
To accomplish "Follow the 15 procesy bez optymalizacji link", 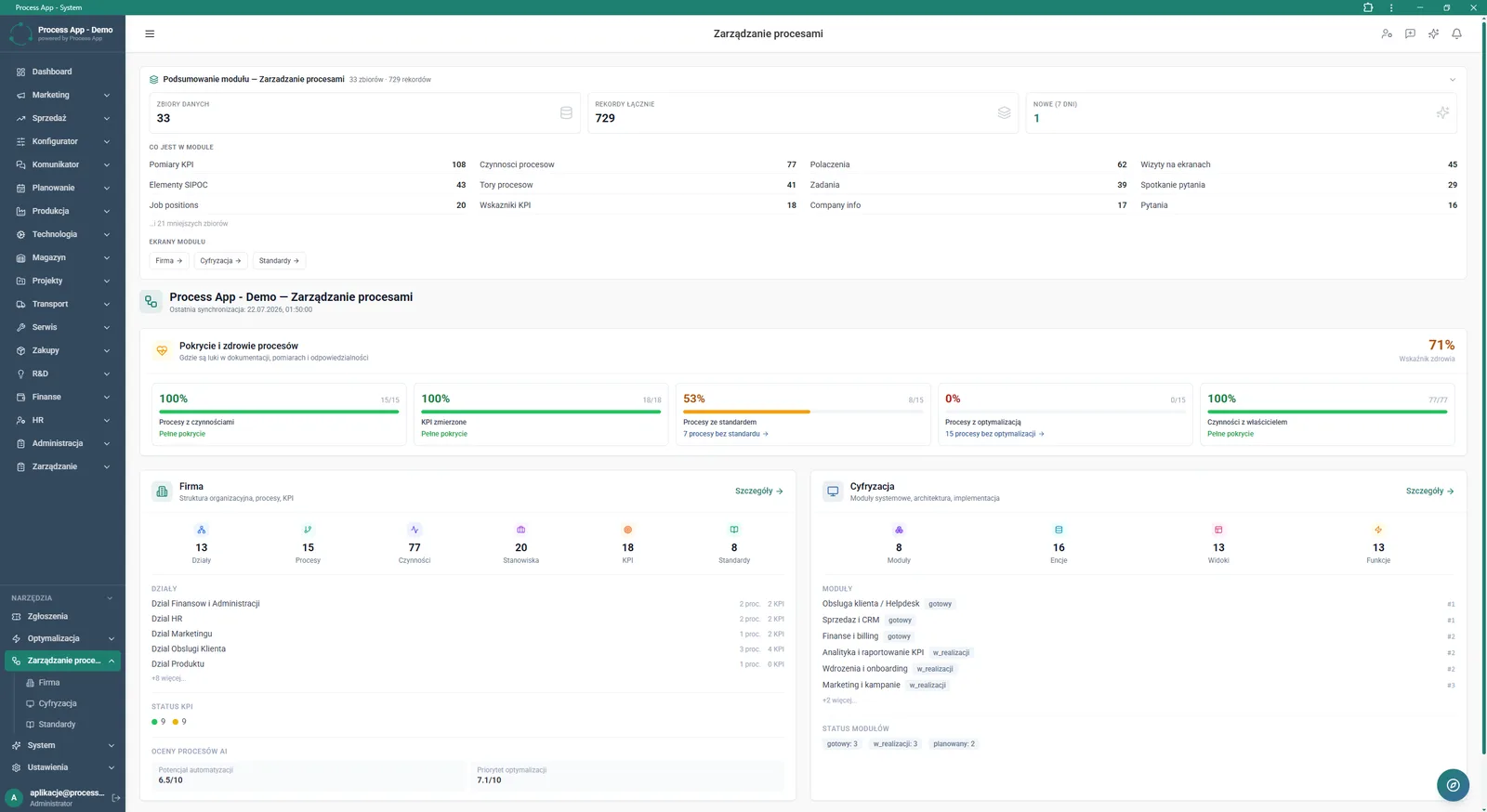I will [x=994, y=434].
